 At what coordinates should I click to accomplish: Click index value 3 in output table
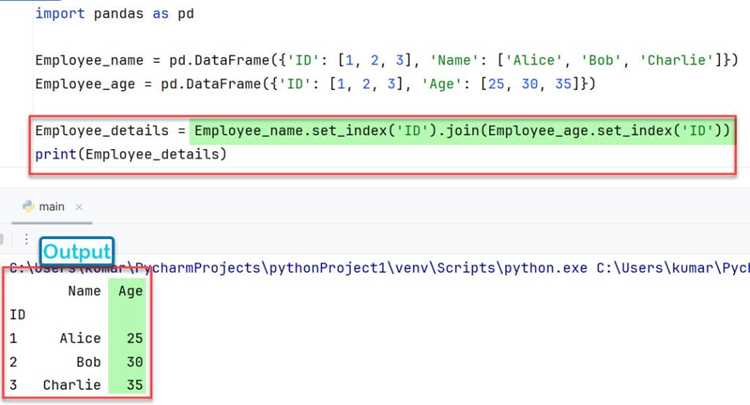pos(13,385)
